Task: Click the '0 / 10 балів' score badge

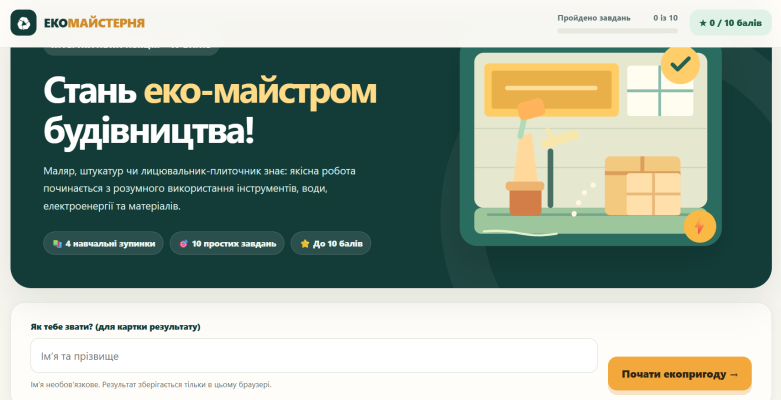Action: [x=730, y=23]
